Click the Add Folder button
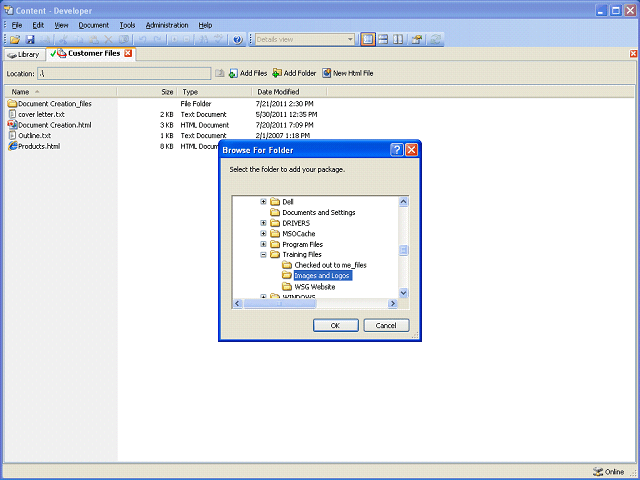Viewport: 640px width, 480px height. tap(294, 73)
